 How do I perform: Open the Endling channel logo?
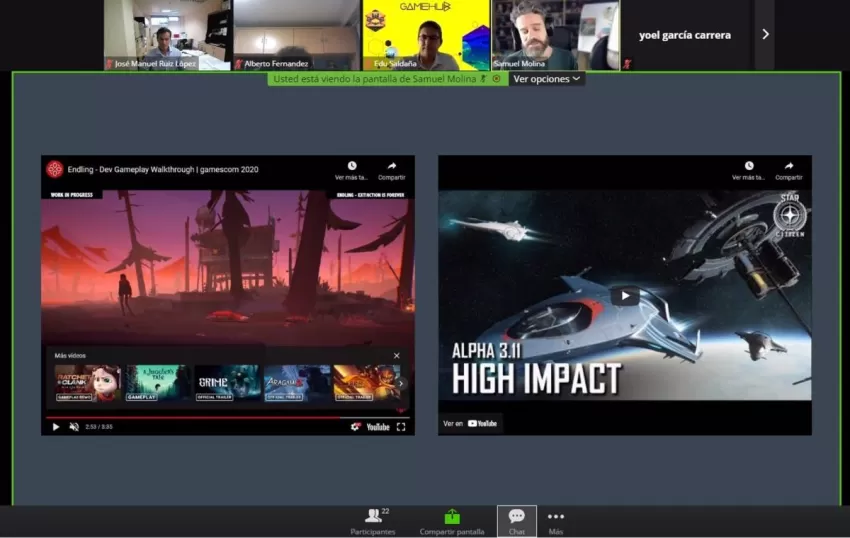coord(55,169)
